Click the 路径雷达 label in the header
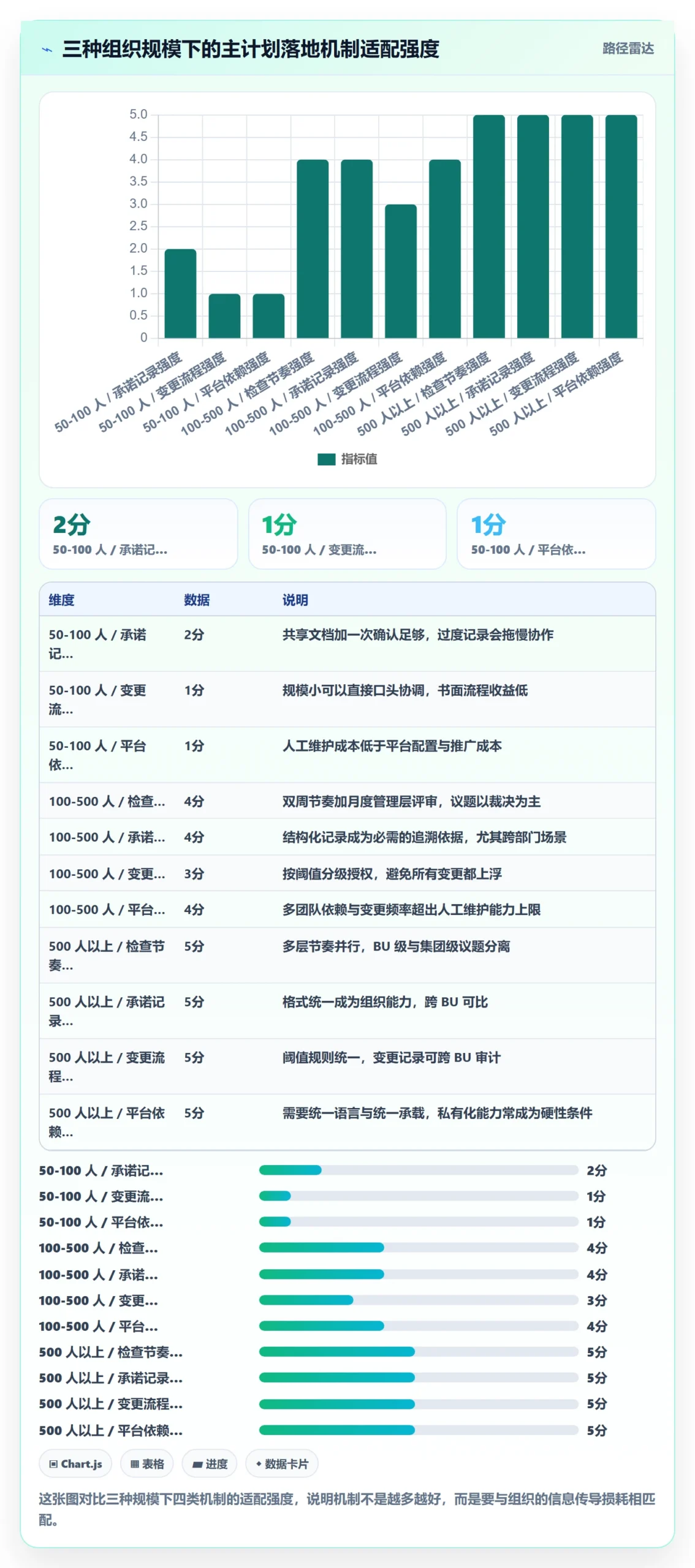695x1568 pixels. pos(628,48)
